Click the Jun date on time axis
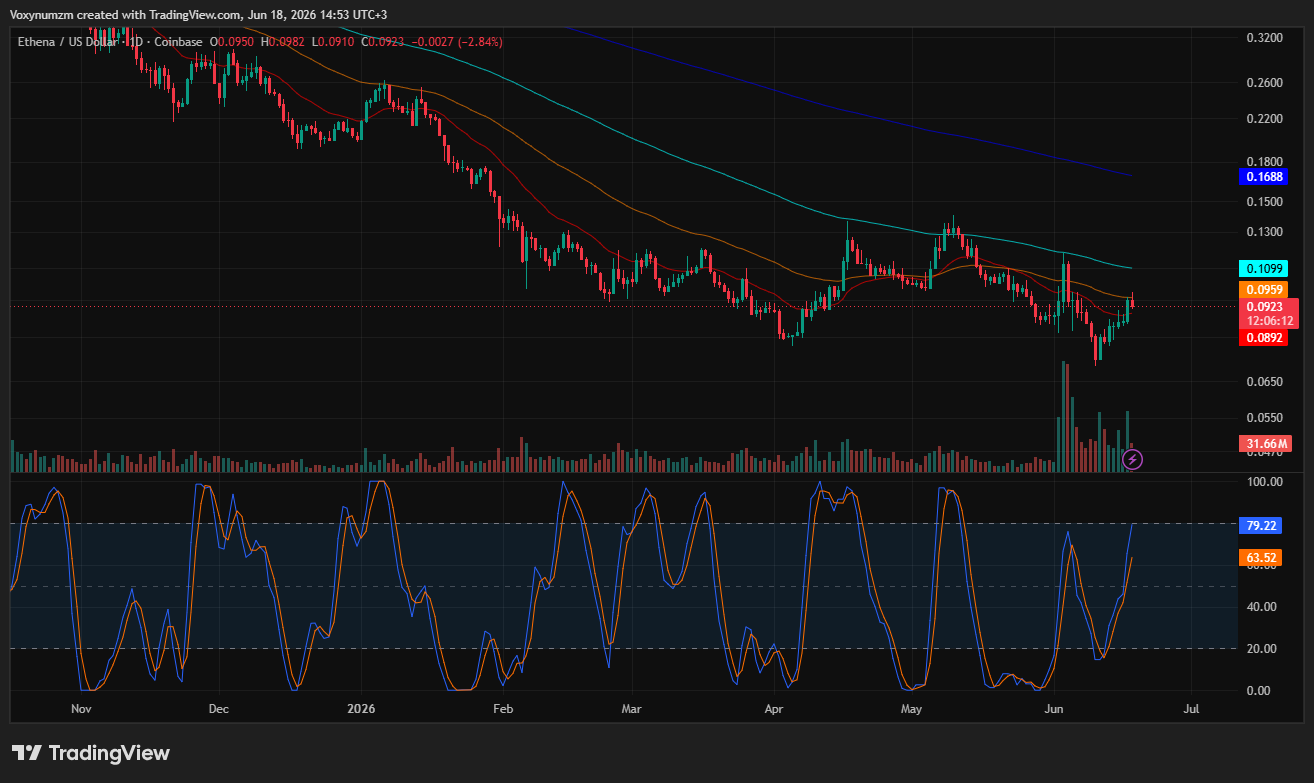1314x783 pixels. [1053, 708]
